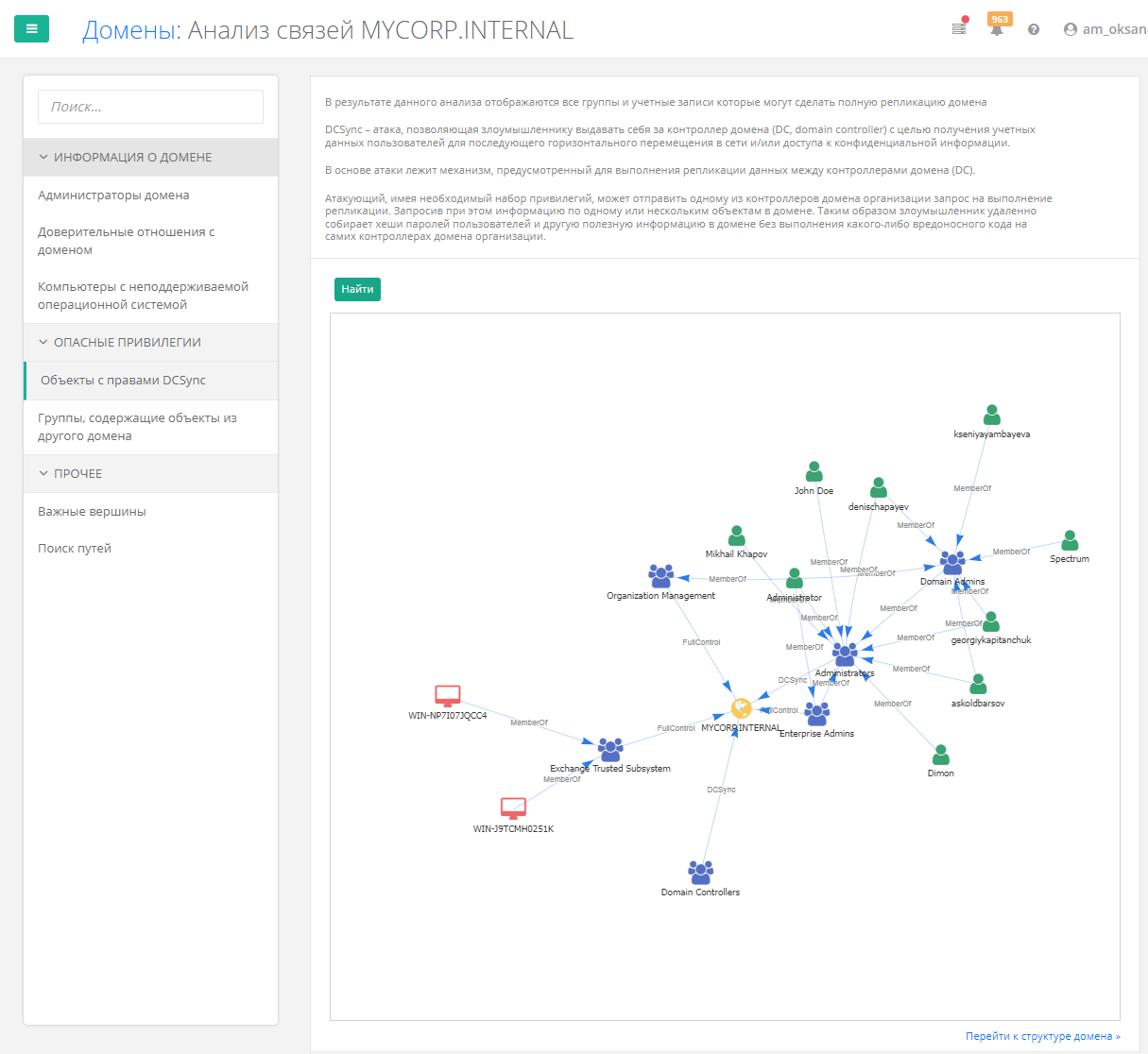Select the Organization Management group node
Screen dimensions: 1148x1054
pos(661,576)
